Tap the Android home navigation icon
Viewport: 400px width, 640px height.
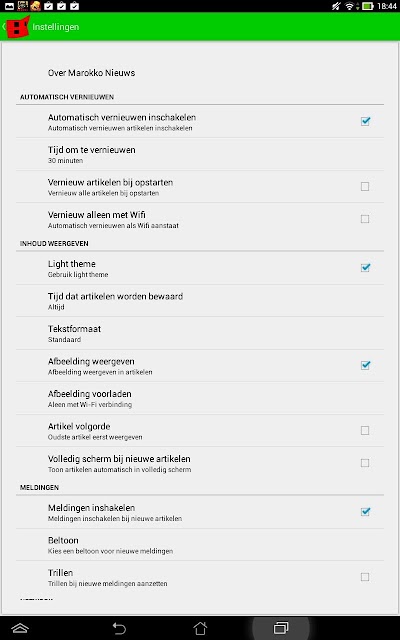click(x=200, y=628)
